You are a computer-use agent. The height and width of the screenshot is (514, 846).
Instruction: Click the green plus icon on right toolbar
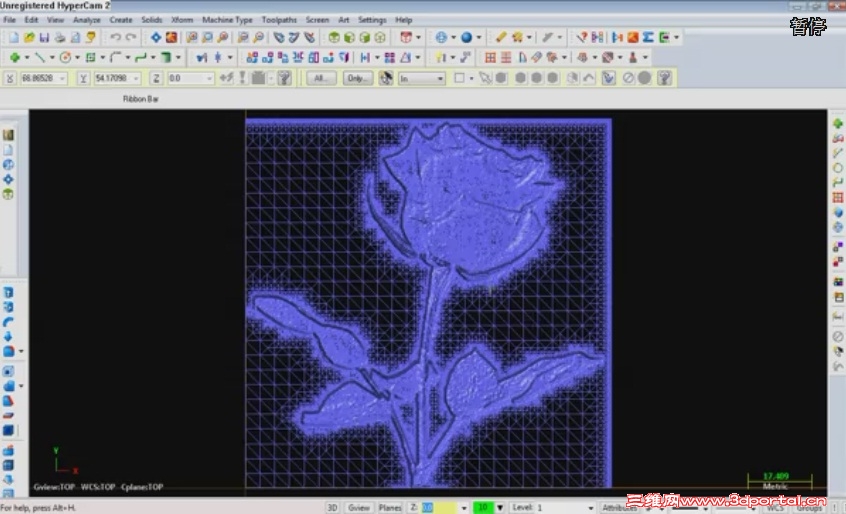tap(838, 124)
